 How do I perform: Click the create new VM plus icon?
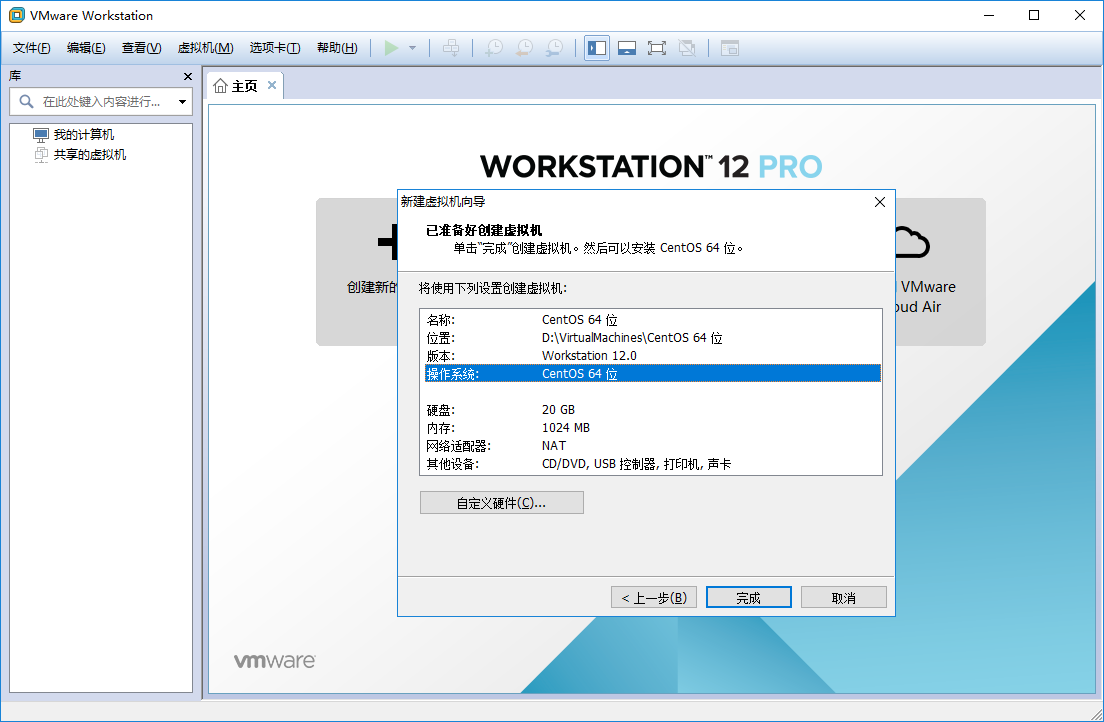click(x=388, y=242)
